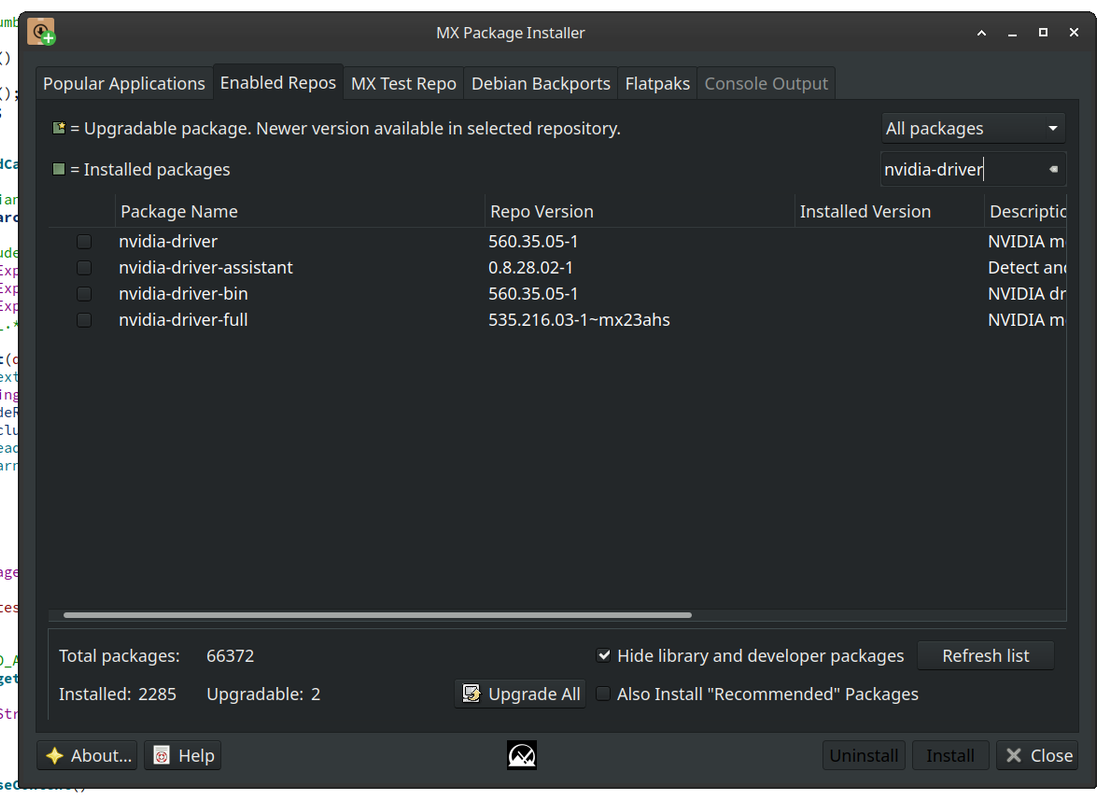Uncheck Hide library and developer packages
Screen dimensions: 1112x800
coord(604,655)
